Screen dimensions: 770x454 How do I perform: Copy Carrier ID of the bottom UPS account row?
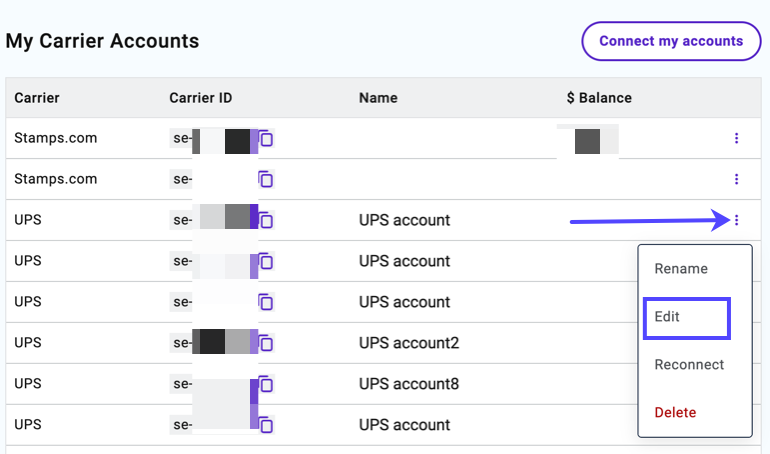266,425
